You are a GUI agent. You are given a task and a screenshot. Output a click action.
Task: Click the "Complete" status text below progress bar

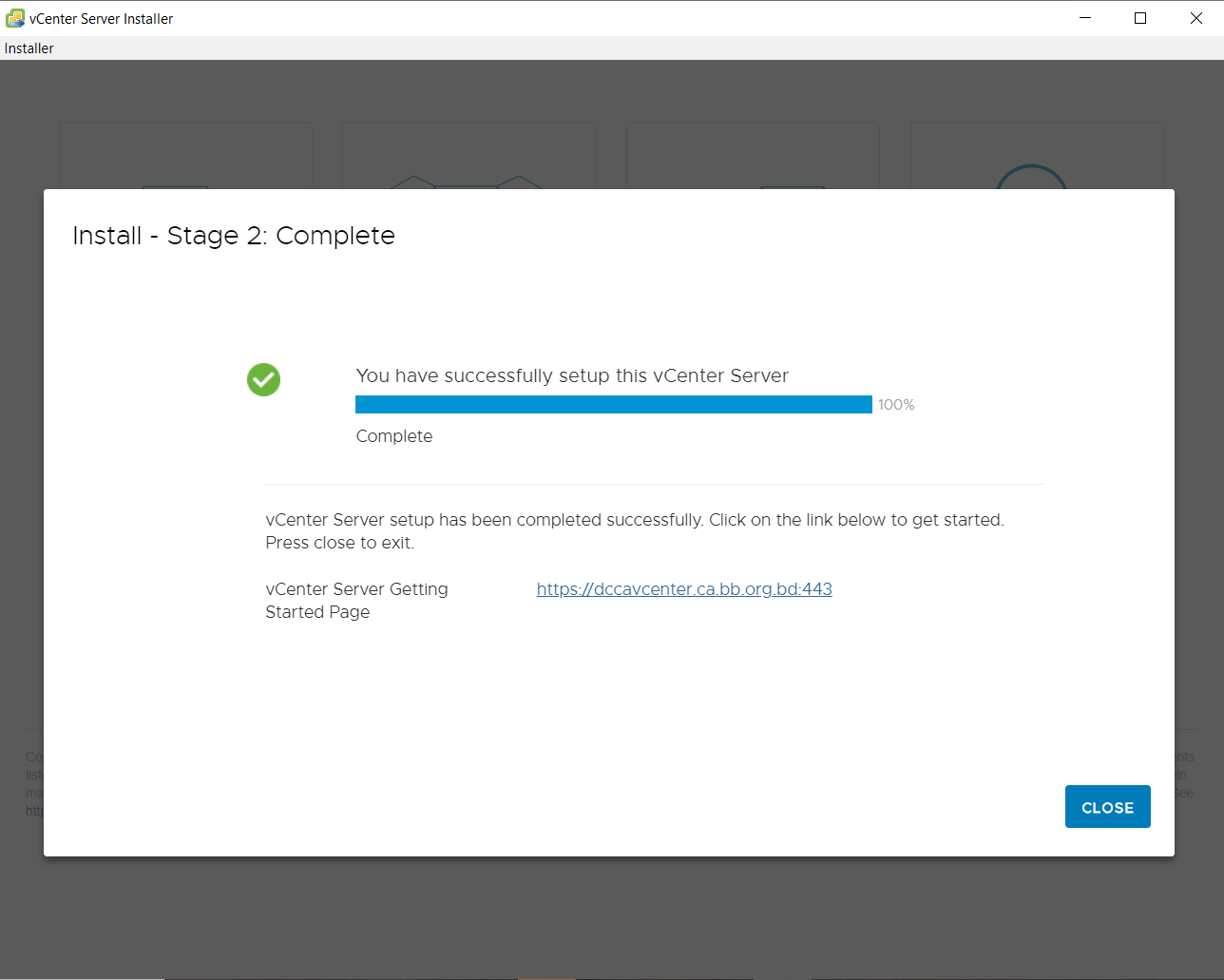[394, 436]
